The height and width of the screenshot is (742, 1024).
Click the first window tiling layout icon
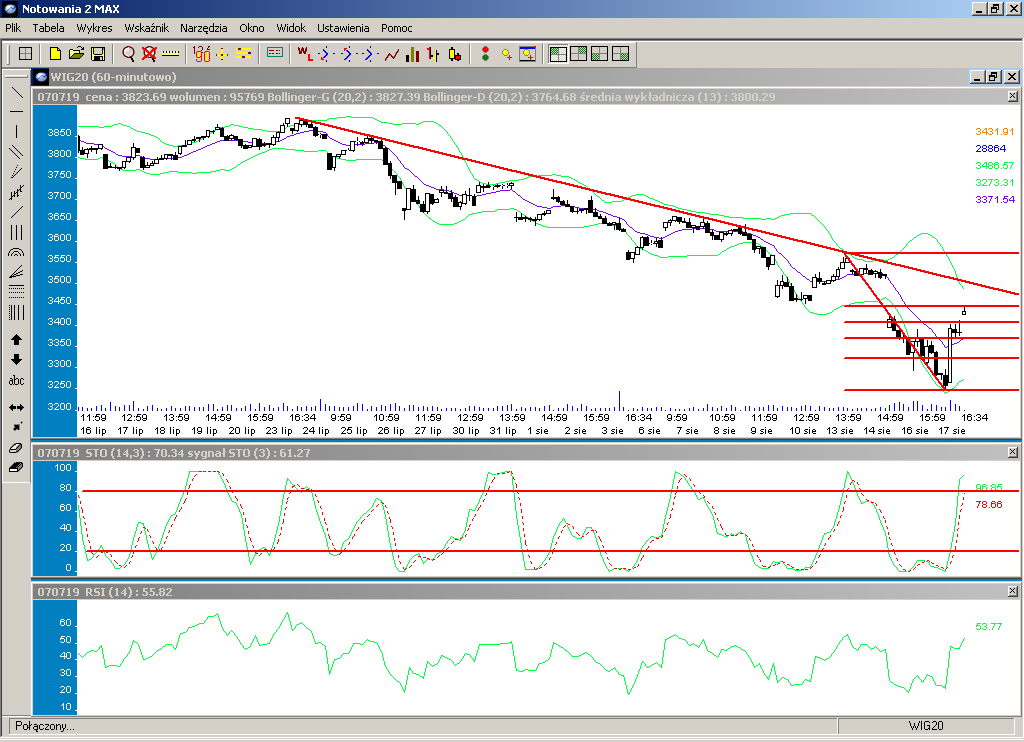[558, 53]
